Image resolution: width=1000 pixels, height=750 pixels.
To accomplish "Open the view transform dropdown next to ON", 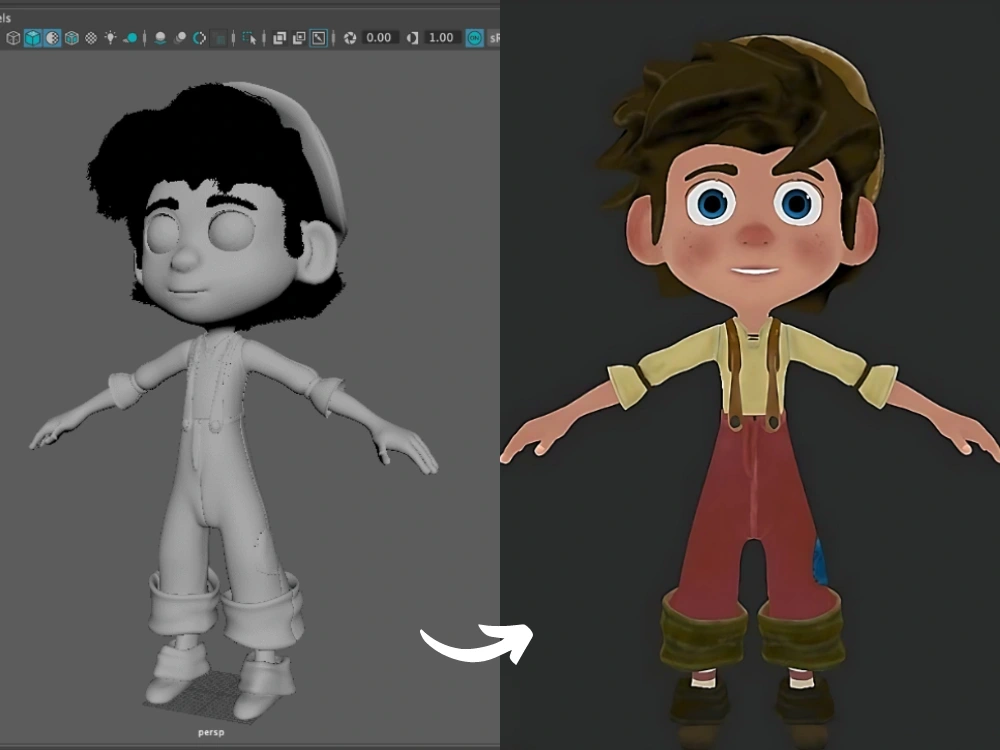I will tap(494, 38).
